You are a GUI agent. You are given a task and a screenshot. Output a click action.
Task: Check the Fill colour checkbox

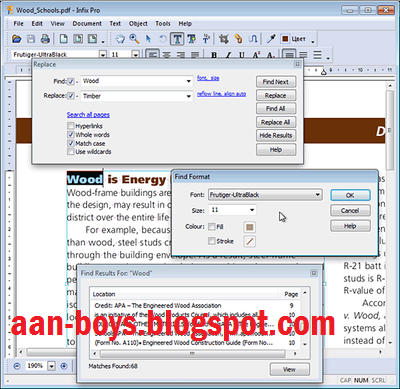click(x=212, y=227)
